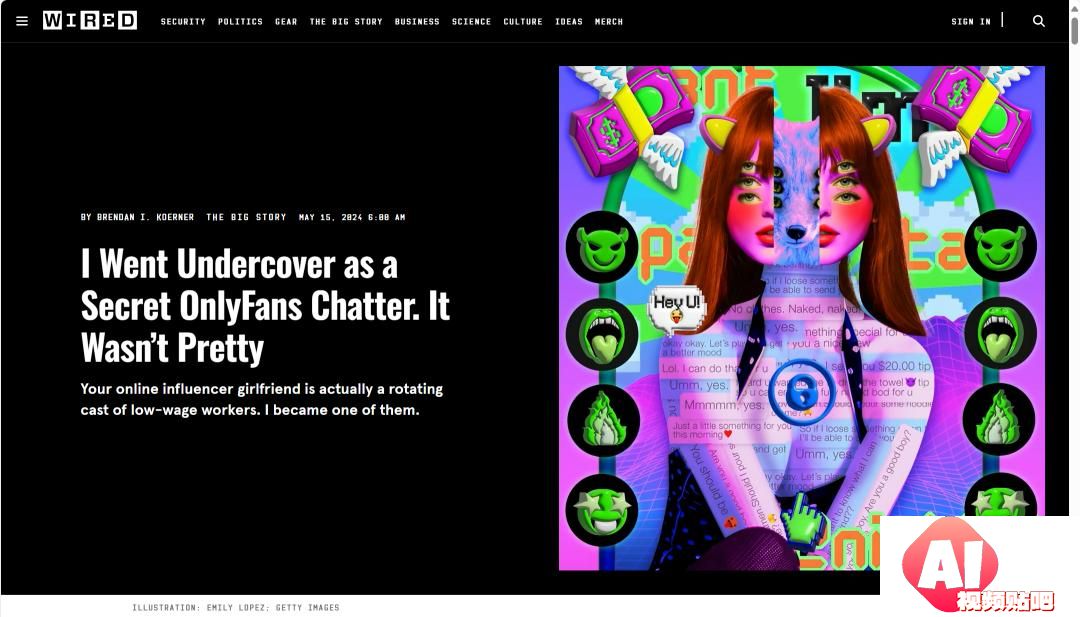The width and height of the screenshot is (1080, 617).
Task: Click the Hey U! speech bubble
Action: [x=676, y=308]
